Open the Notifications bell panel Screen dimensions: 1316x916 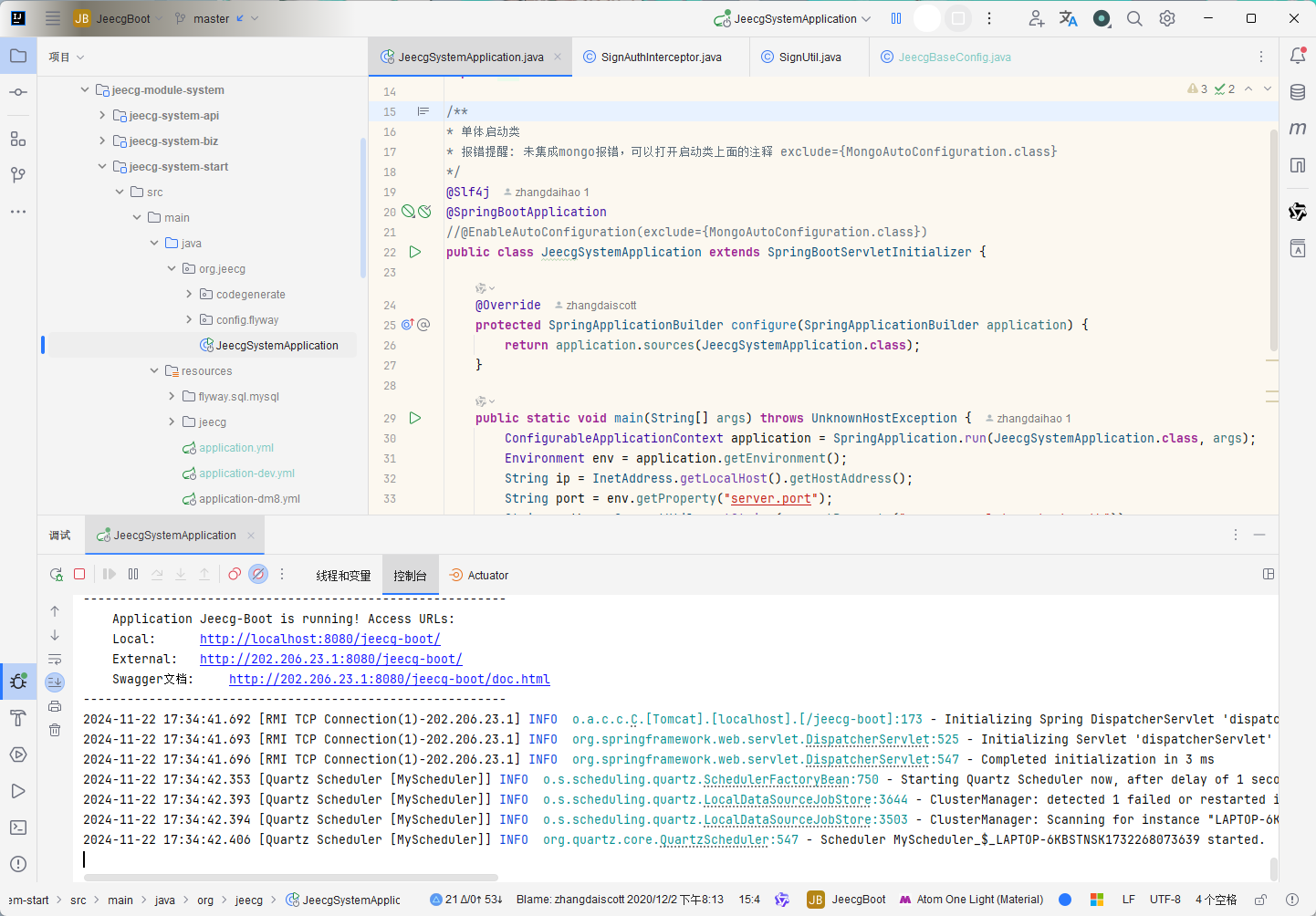coord(1297,56)
